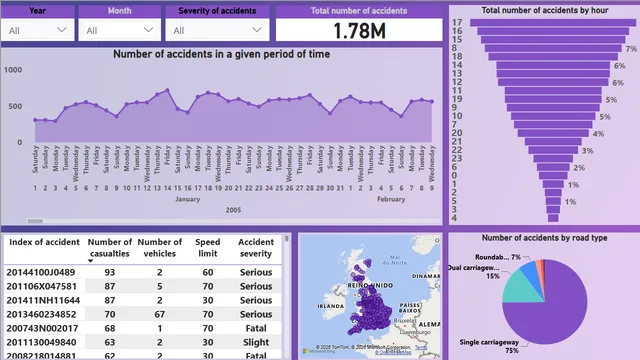Click the February axis label
Viewport: 640px width, 360px height.
[x=391, y=199]
